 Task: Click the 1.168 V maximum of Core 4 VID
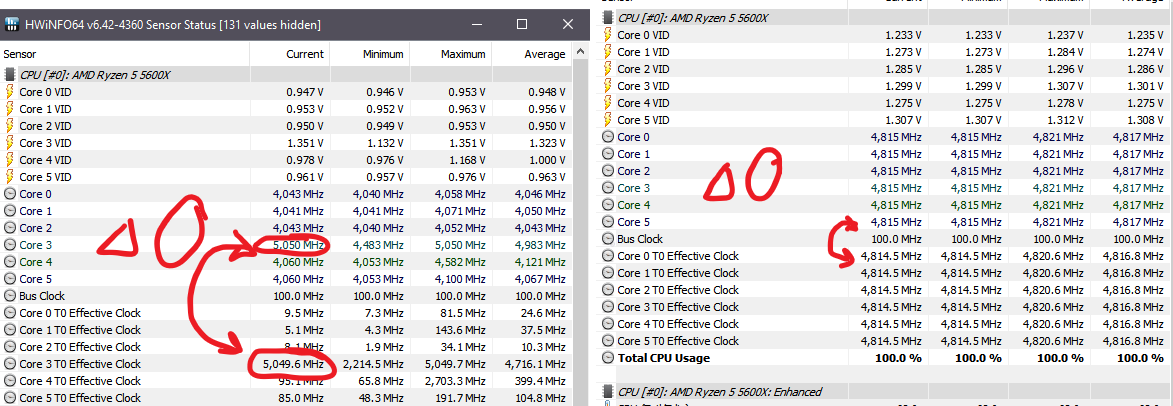pyautogui.click(x=468, y=160)
